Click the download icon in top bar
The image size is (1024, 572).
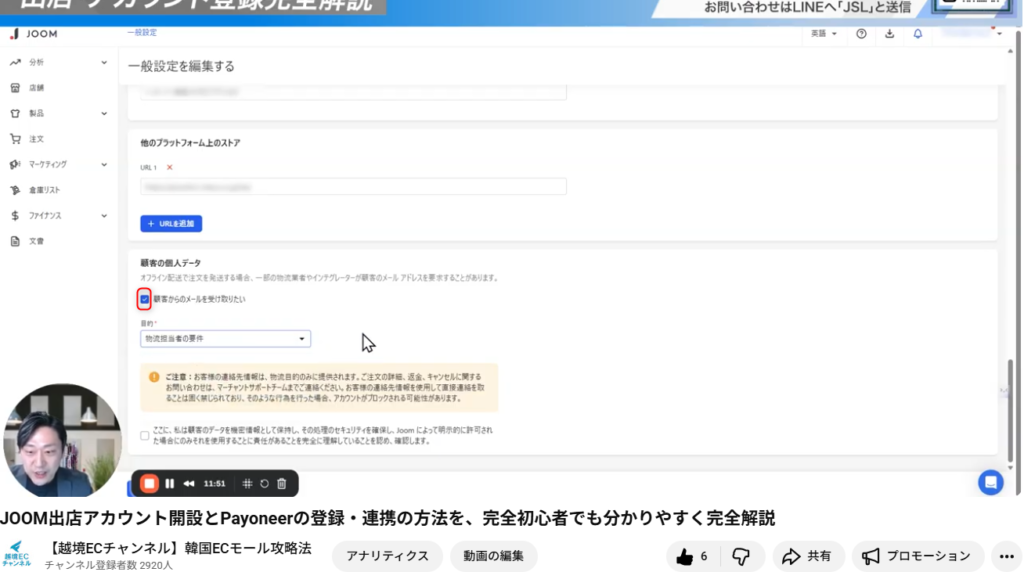click(x=890, y=34)
